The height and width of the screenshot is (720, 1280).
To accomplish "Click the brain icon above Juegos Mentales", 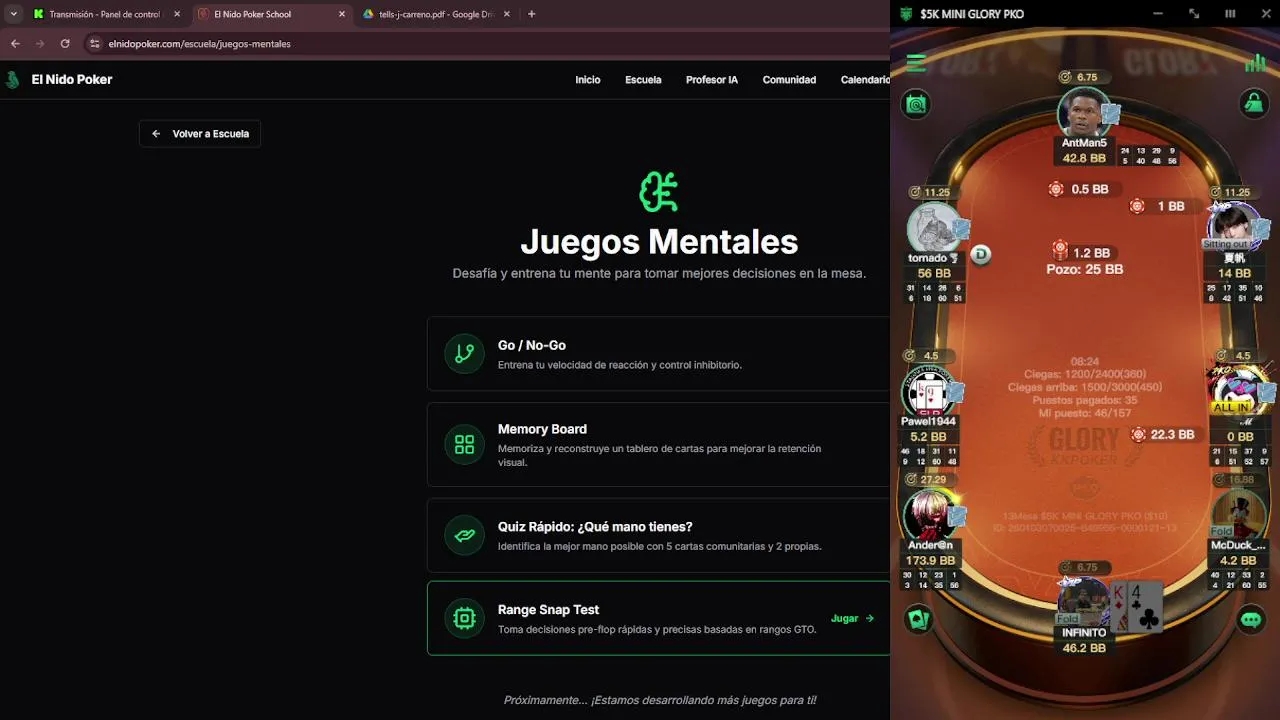I will tap(659, 192).
